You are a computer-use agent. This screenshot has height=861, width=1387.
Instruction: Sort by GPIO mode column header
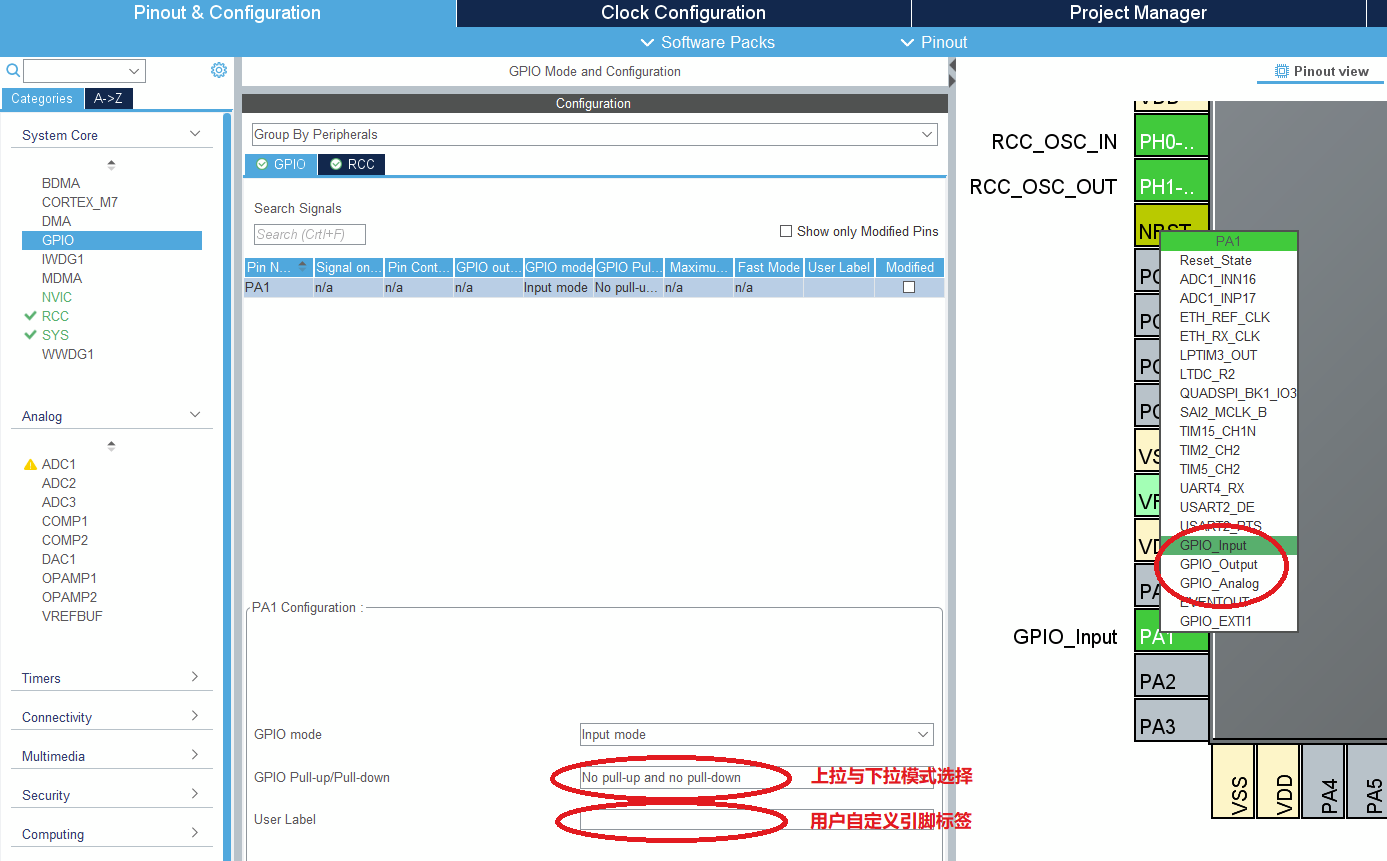pyautogui.click(x=558, y=267)
